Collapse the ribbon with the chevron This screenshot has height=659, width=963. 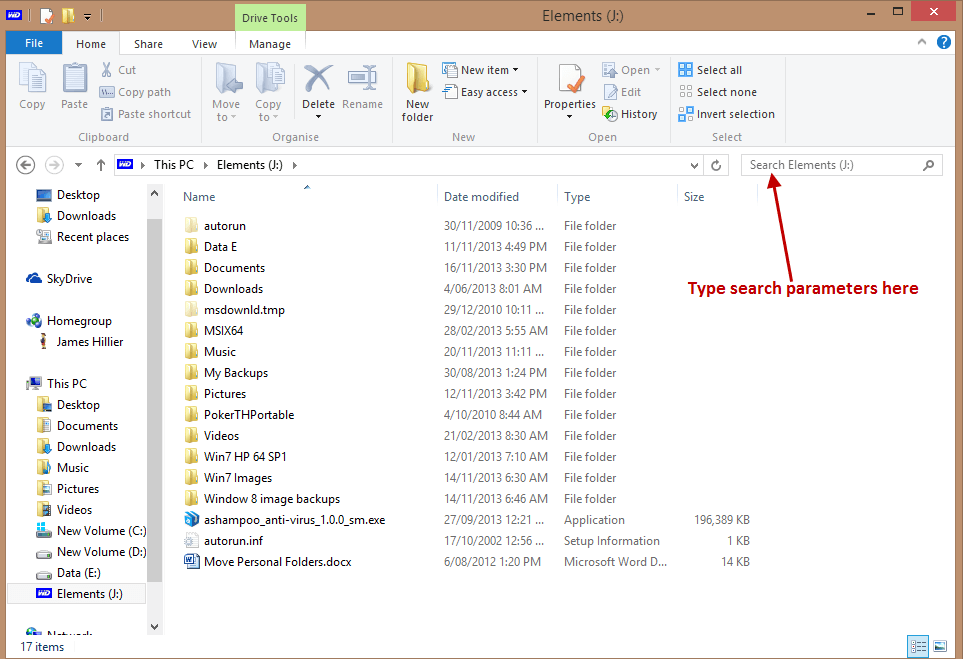922,42
